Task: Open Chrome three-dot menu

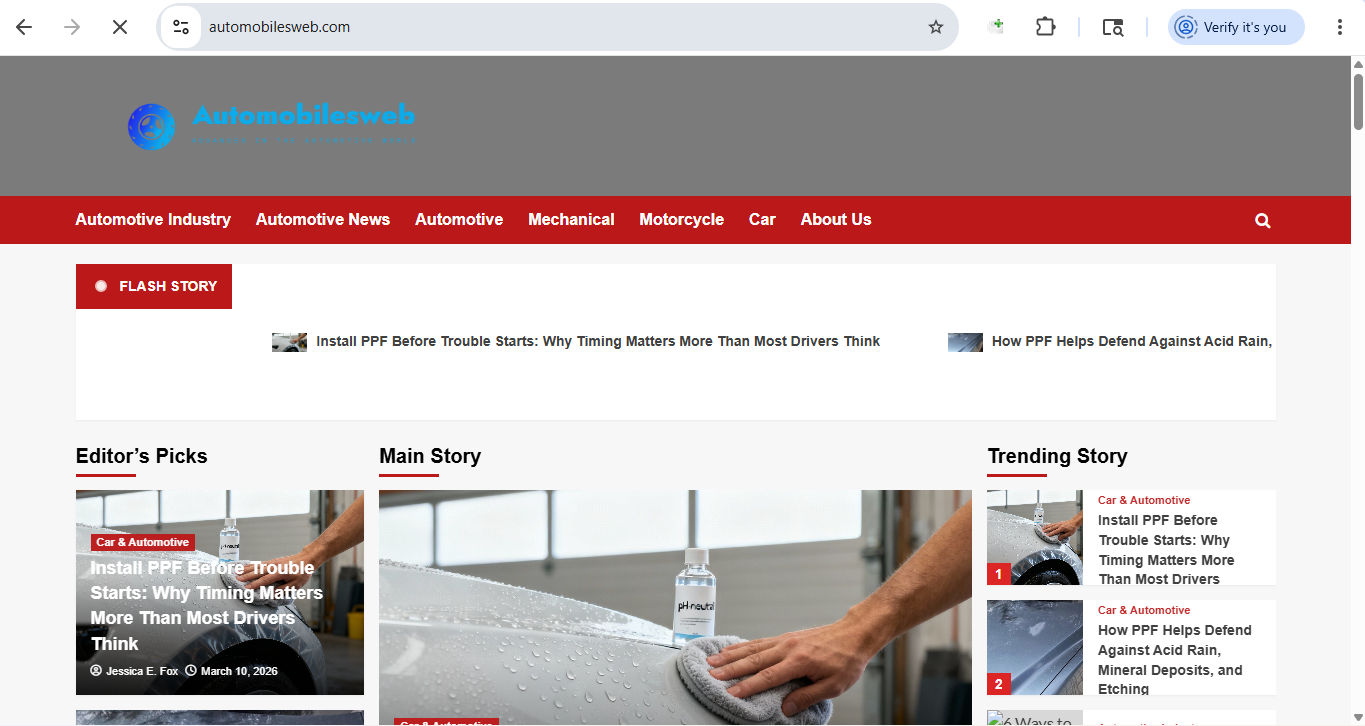Action: tap(1340, 27)
